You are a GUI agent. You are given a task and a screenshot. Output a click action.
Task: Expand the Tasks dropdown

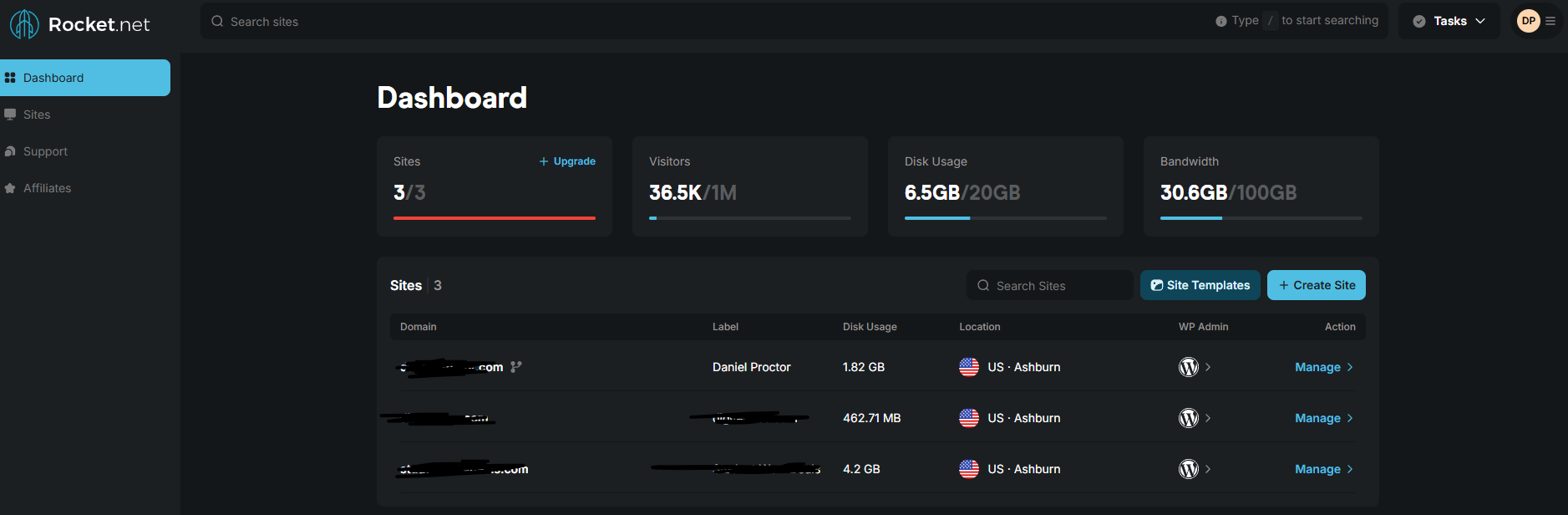[1449, 21]
